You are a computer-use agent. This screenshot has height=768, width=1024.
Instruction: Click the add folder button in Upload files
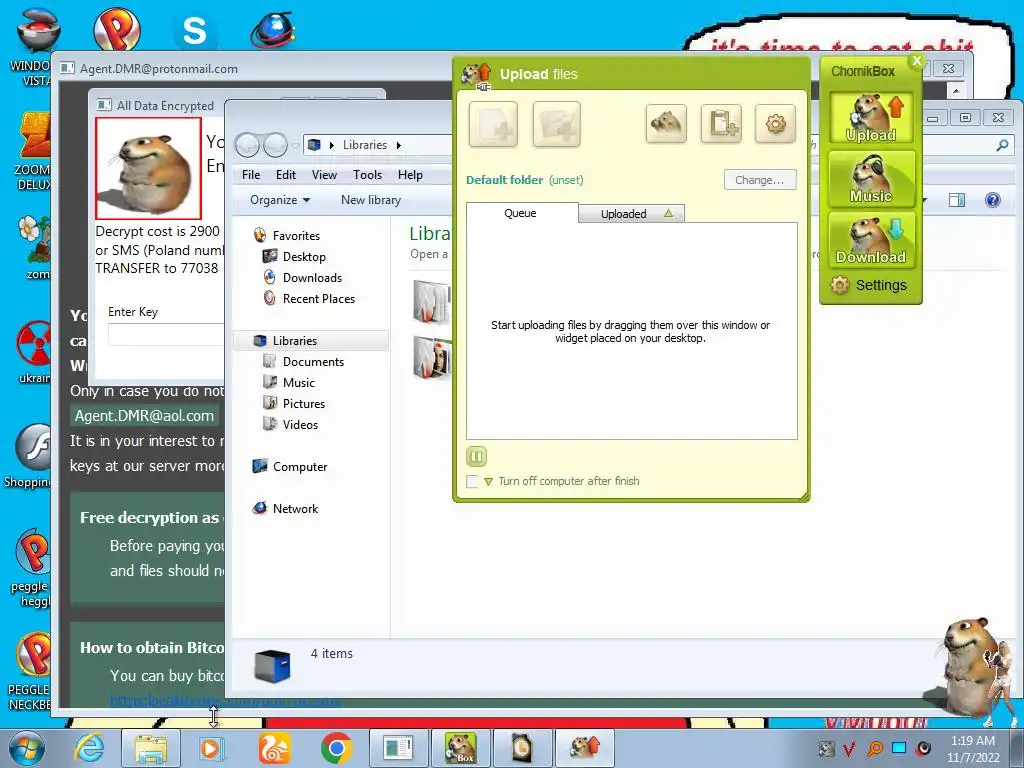[556, 124]
